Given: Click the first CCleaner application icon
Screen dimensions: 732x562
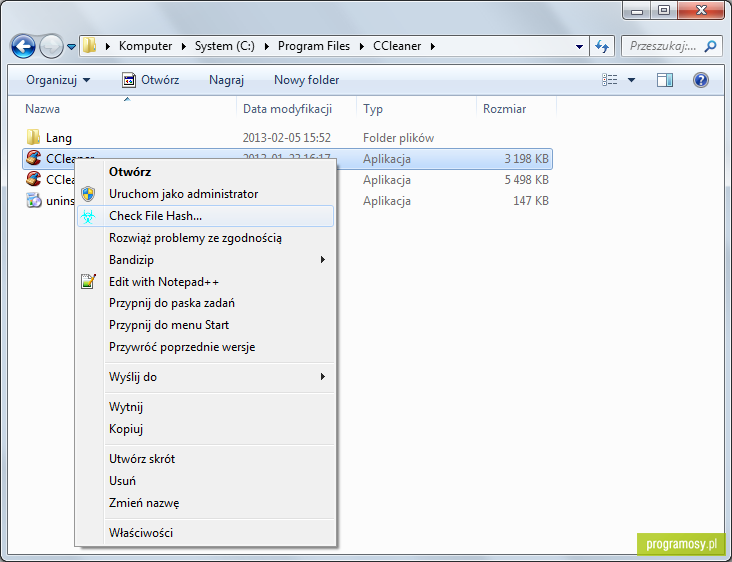Looking at the screenshot, I should (34, 158).
